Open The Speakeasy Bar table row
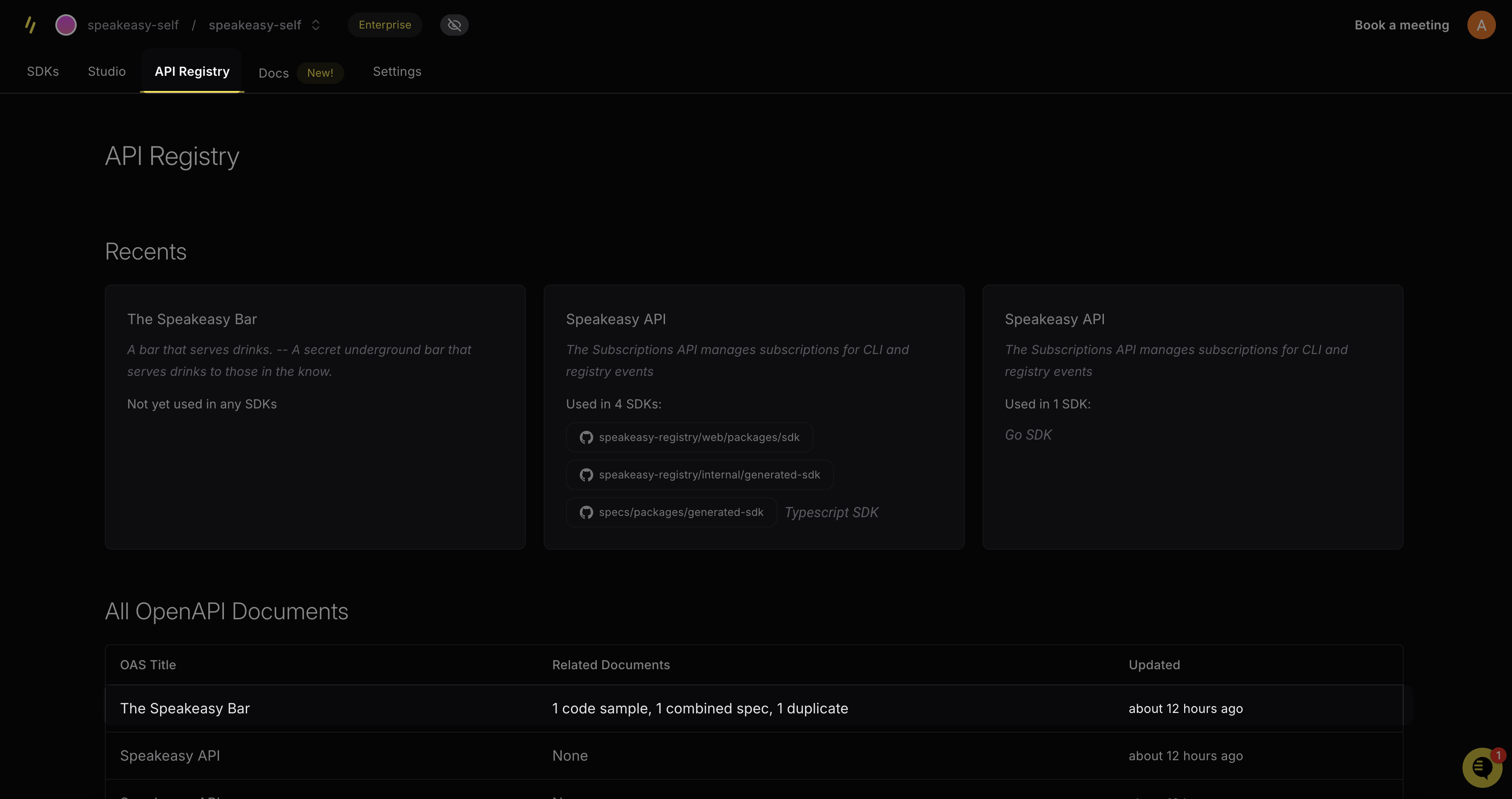The width and height of the screenshot is (1512, 799). [x=754, y=708]
